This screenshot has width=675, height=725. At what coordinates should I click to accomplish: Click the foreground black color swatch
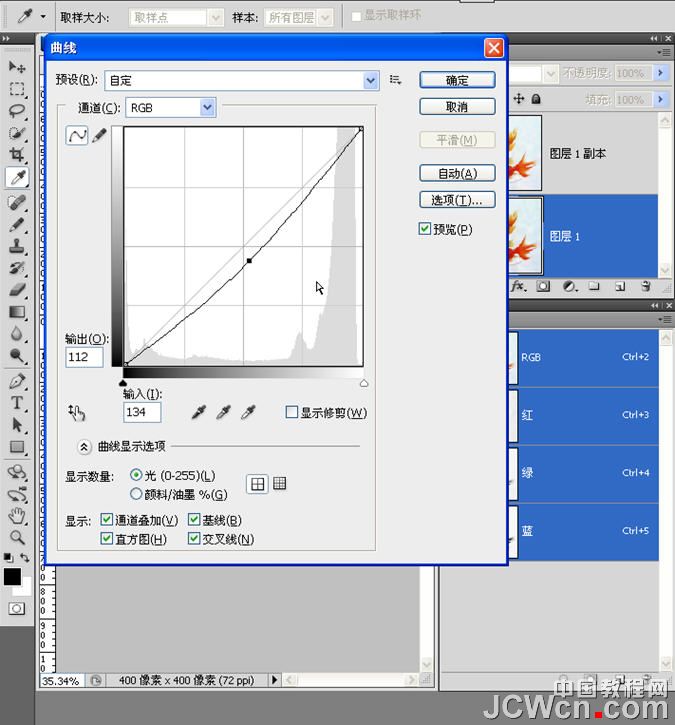click(x=12, y=577)
